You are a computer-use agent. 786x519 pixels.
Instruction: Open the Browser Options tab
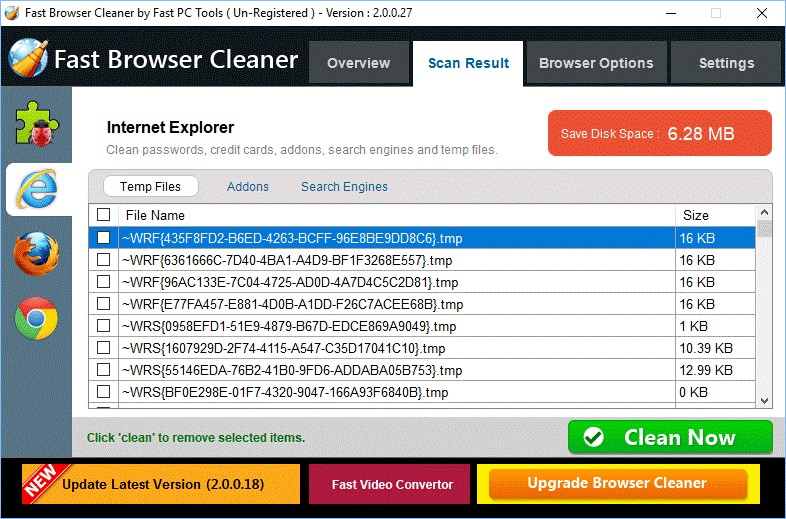pos(596,63)
